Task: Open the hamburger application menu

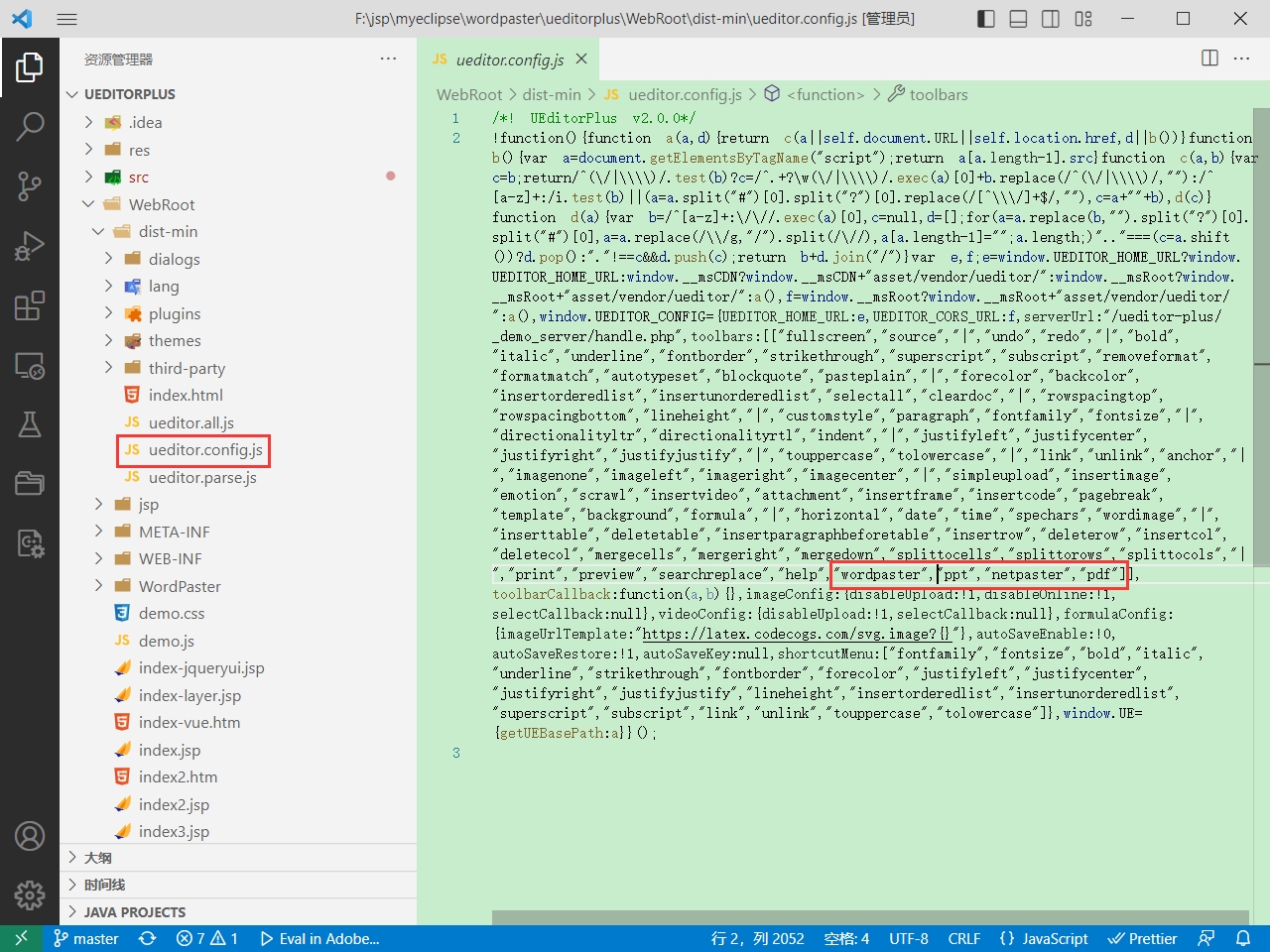Action: tap(66, 19)
